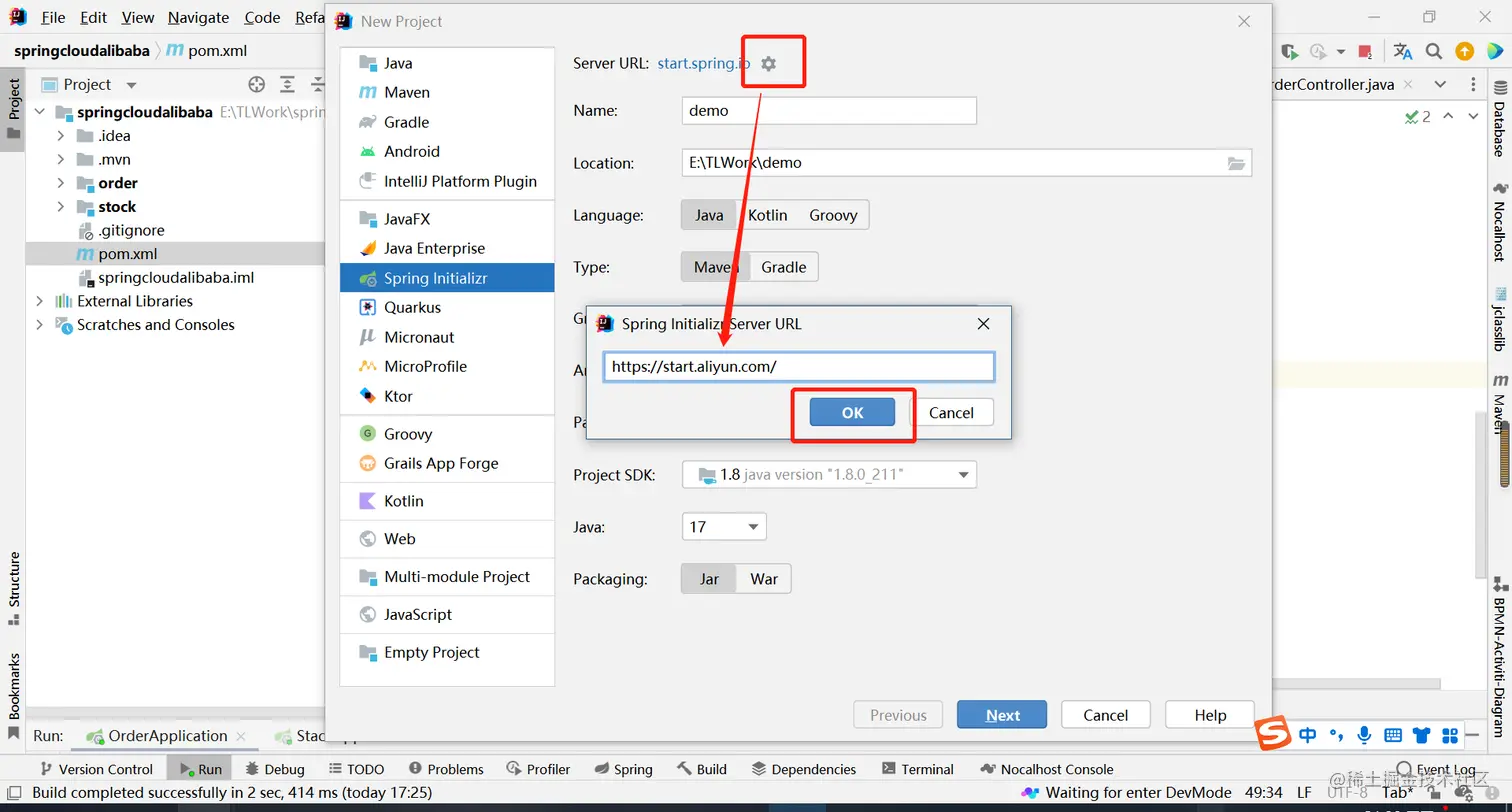Set Type to Gradle
The width and height of the screenshot is (1512, 812).
(x=784, y=267)
